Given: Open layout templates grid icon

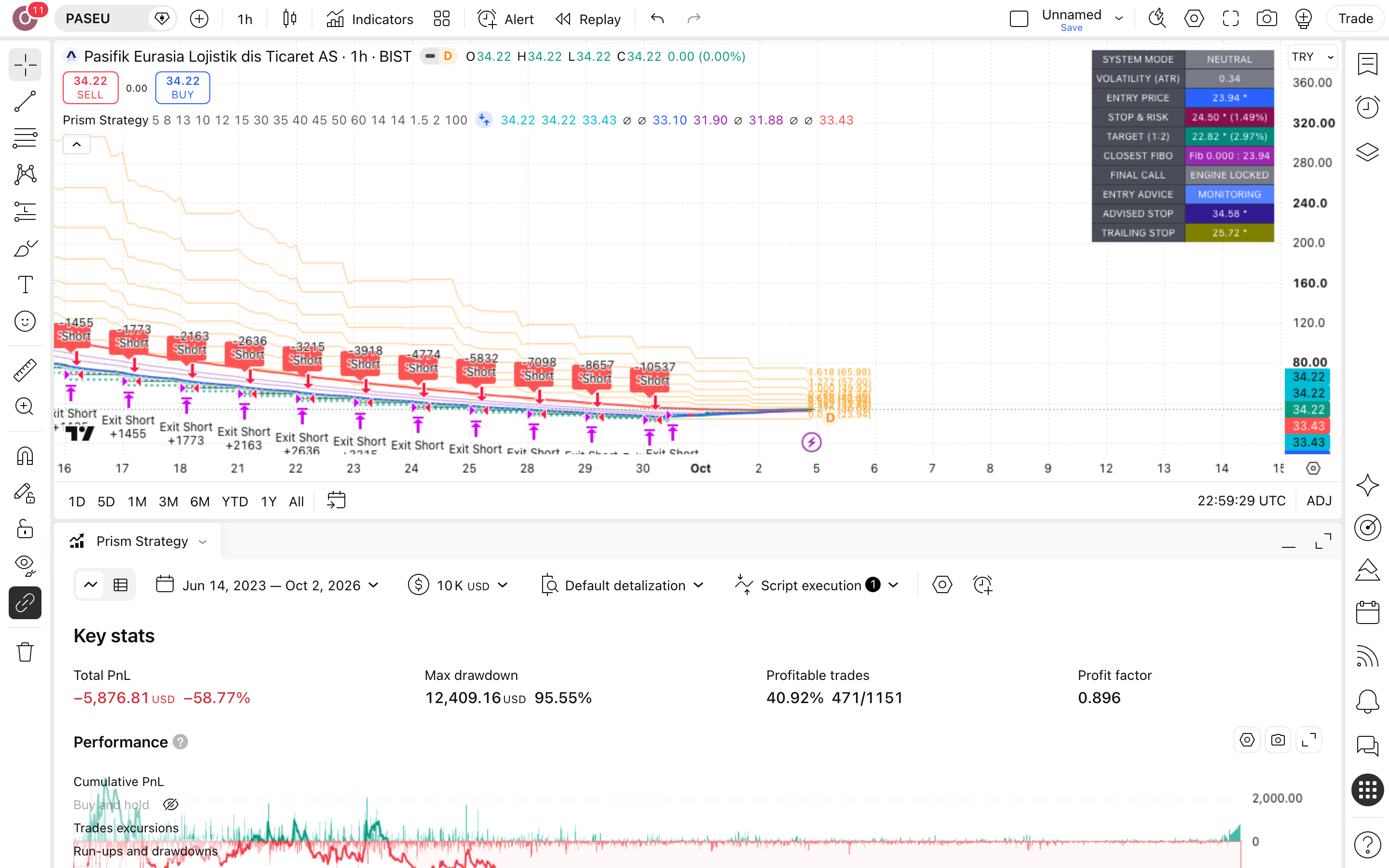Looking at the screenshot, I should 442,19.
